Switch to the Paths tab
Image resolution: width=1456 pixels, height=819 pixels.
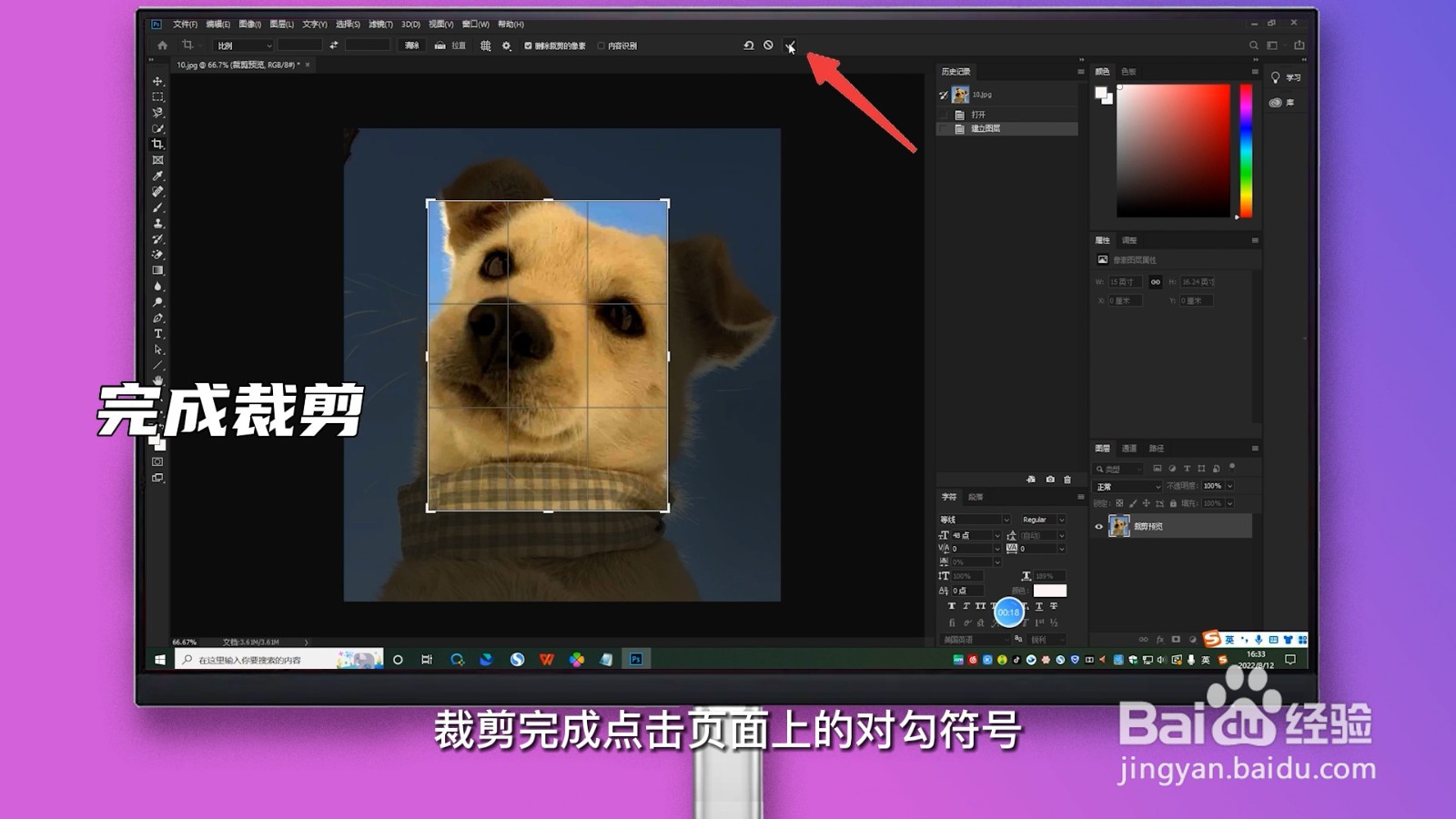pos(1157,449)
